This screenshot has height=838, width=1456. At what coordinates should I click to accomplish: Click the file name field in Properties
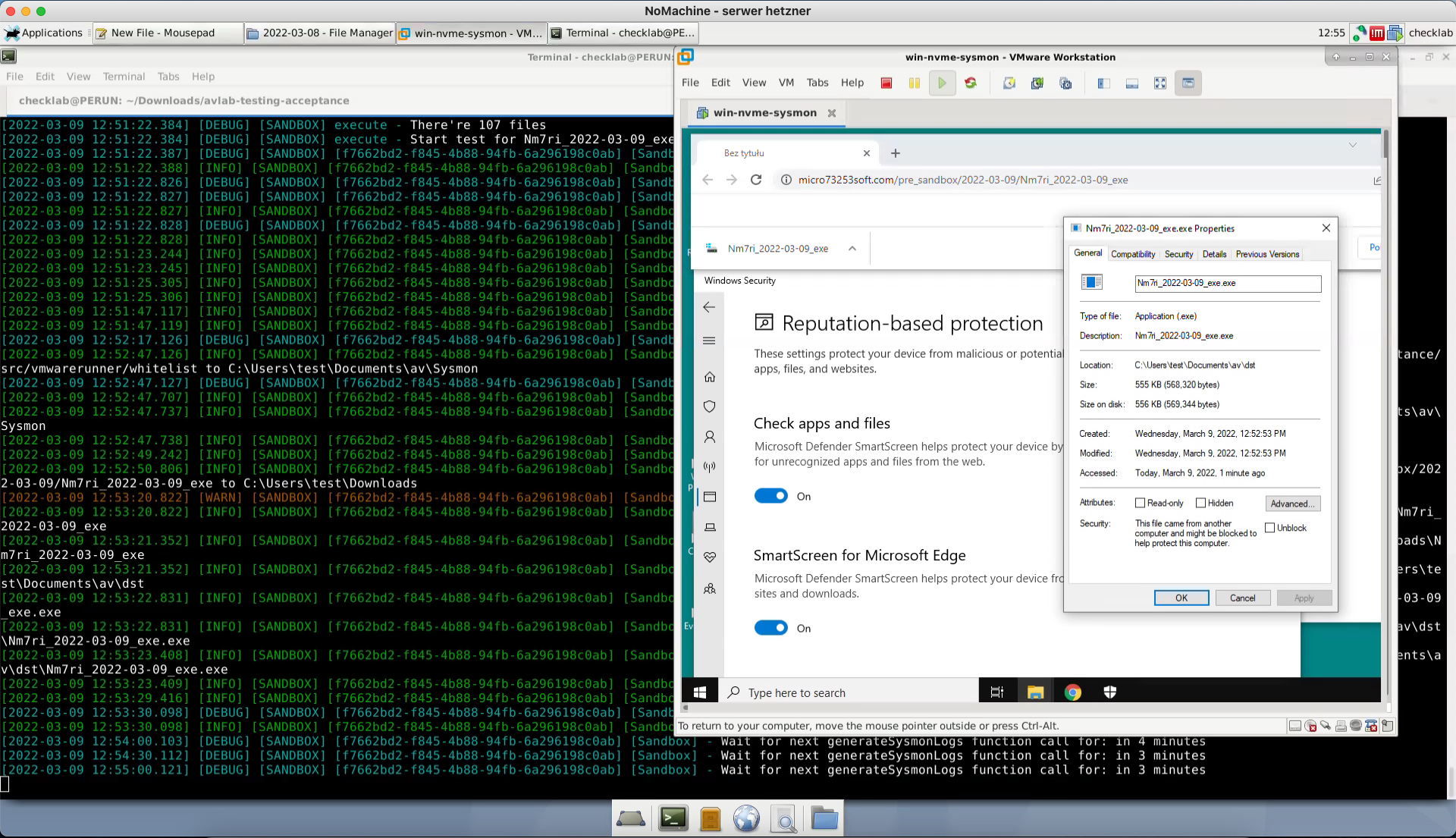point(1227,283)
